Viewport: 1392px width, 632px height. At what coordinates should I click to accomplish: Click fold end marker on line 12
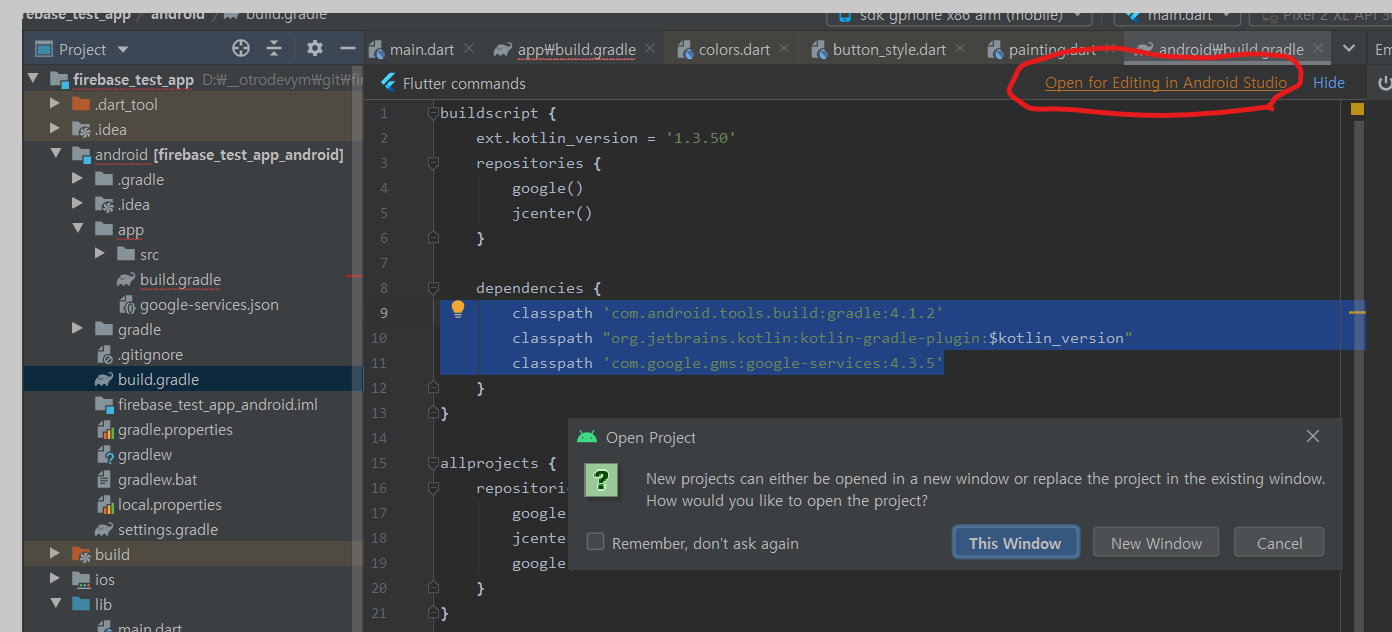[433, 388]
